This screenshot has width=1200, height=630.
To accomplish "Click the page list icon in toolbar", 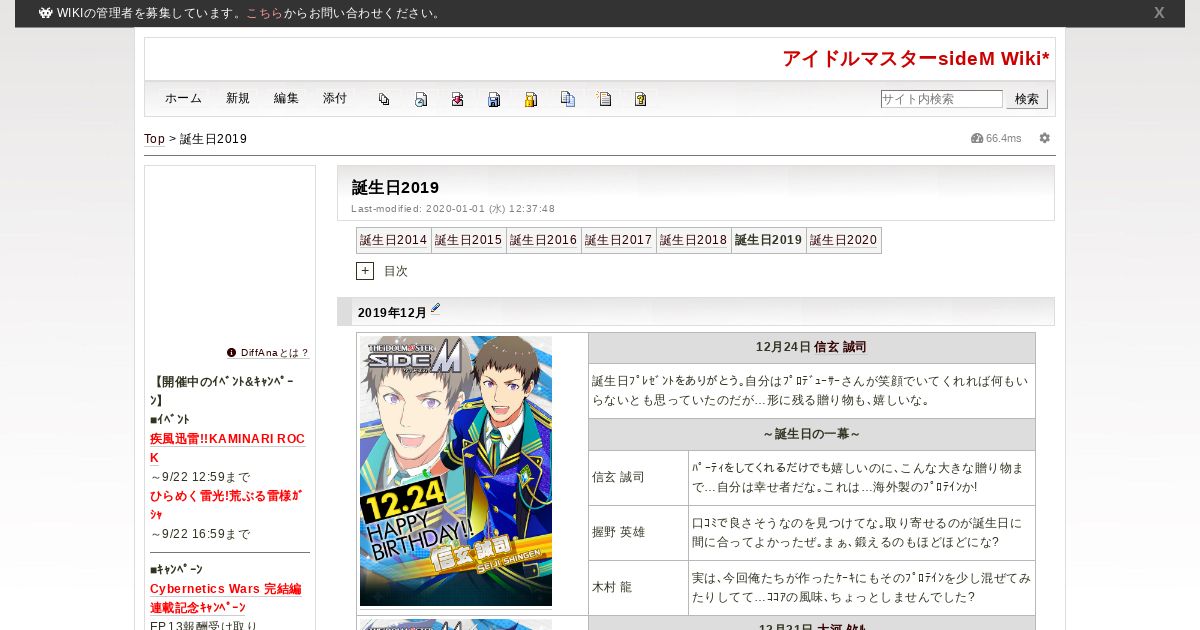I will coord(384,99).
